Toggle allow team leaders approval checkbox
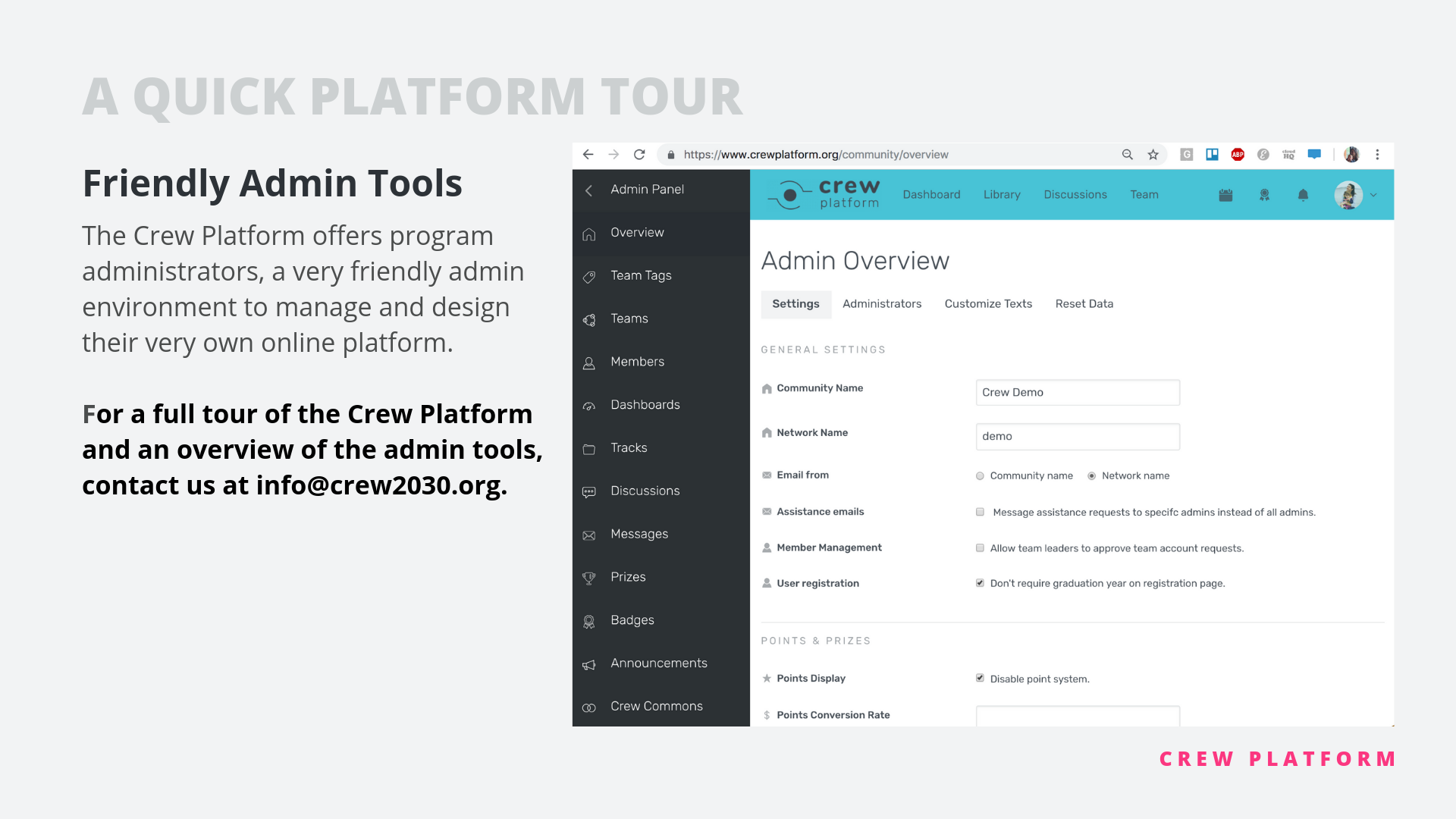 980,548
